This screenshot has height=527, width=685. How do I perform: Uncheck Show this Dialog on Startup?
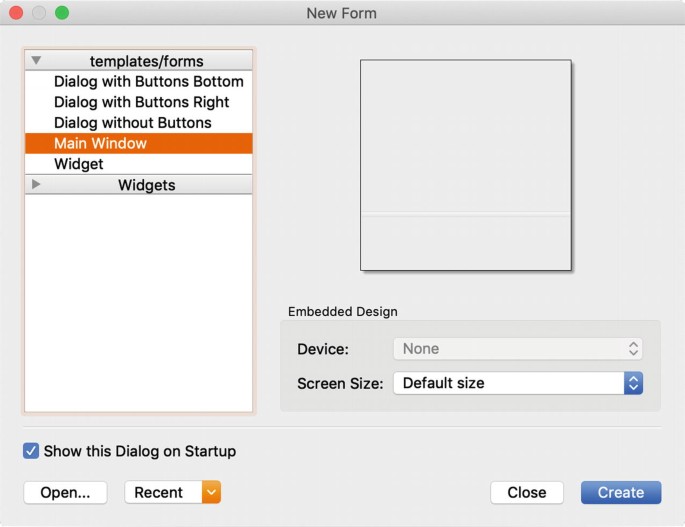pyautogui.click(x=31, y=451)
